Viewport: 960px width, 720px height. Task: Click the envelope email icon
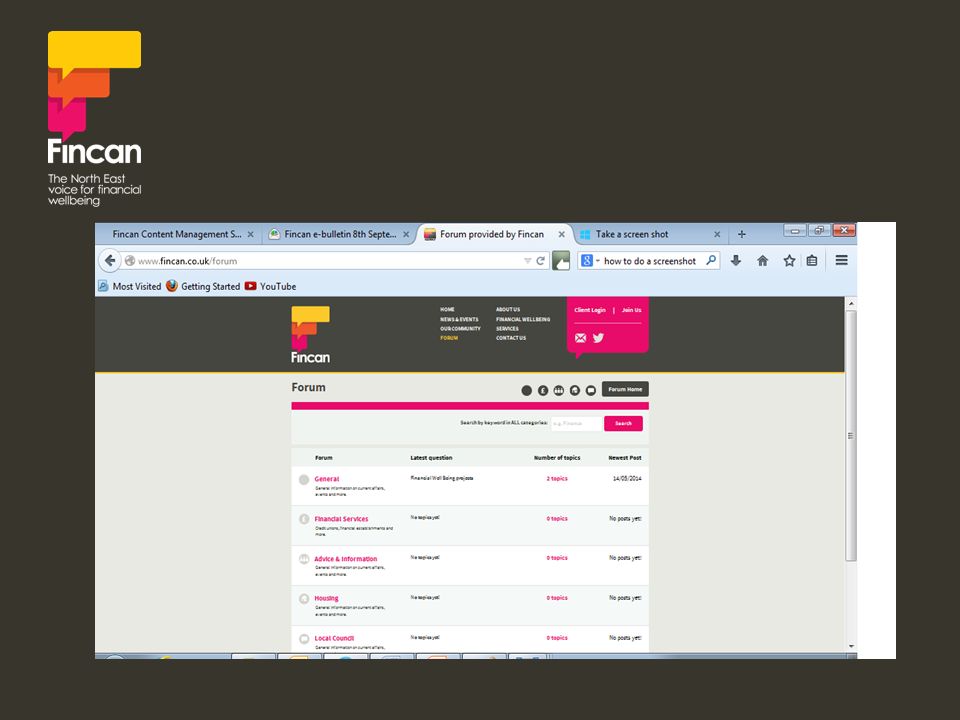pos(580,338)
